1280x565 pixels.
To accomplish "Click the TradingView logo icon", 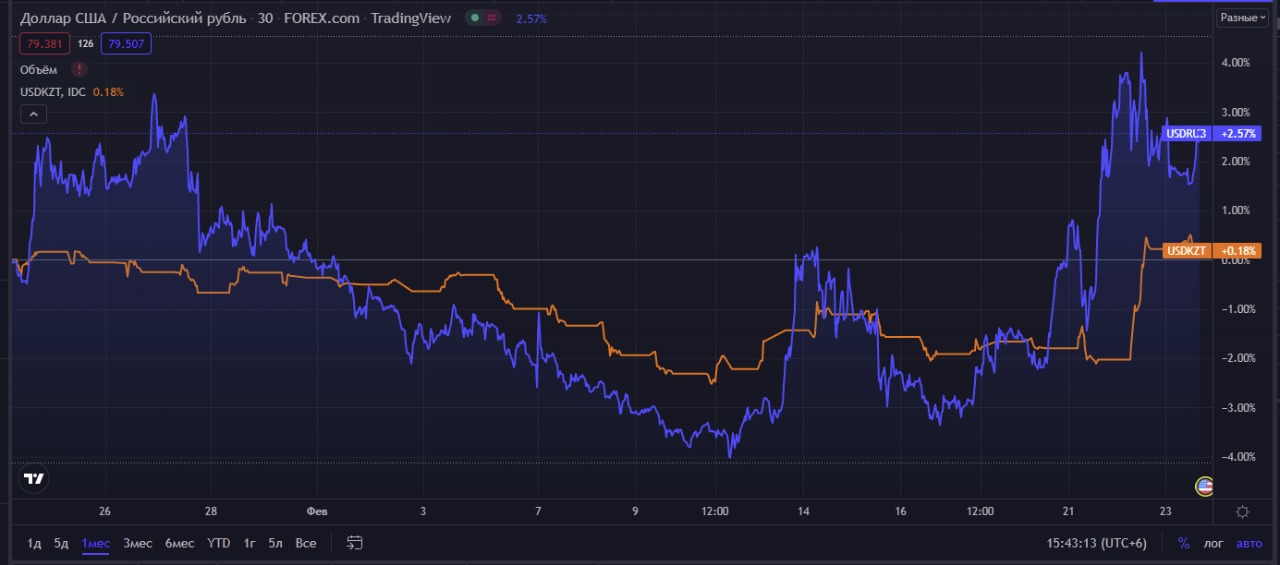I will [x=34, y=479].
